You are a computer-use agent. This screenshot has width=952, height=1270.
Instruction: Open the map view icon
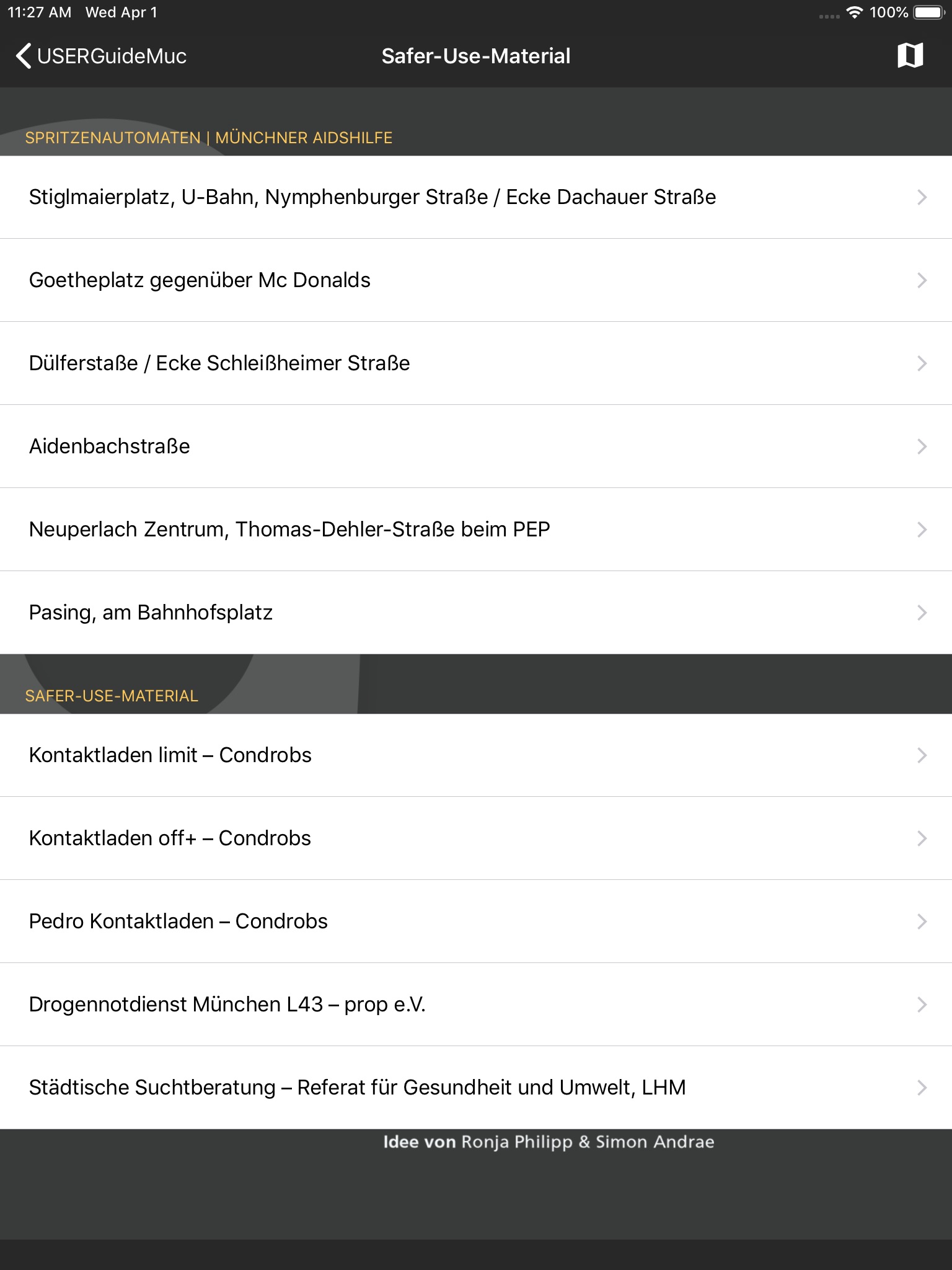click(x=910, y=56)
